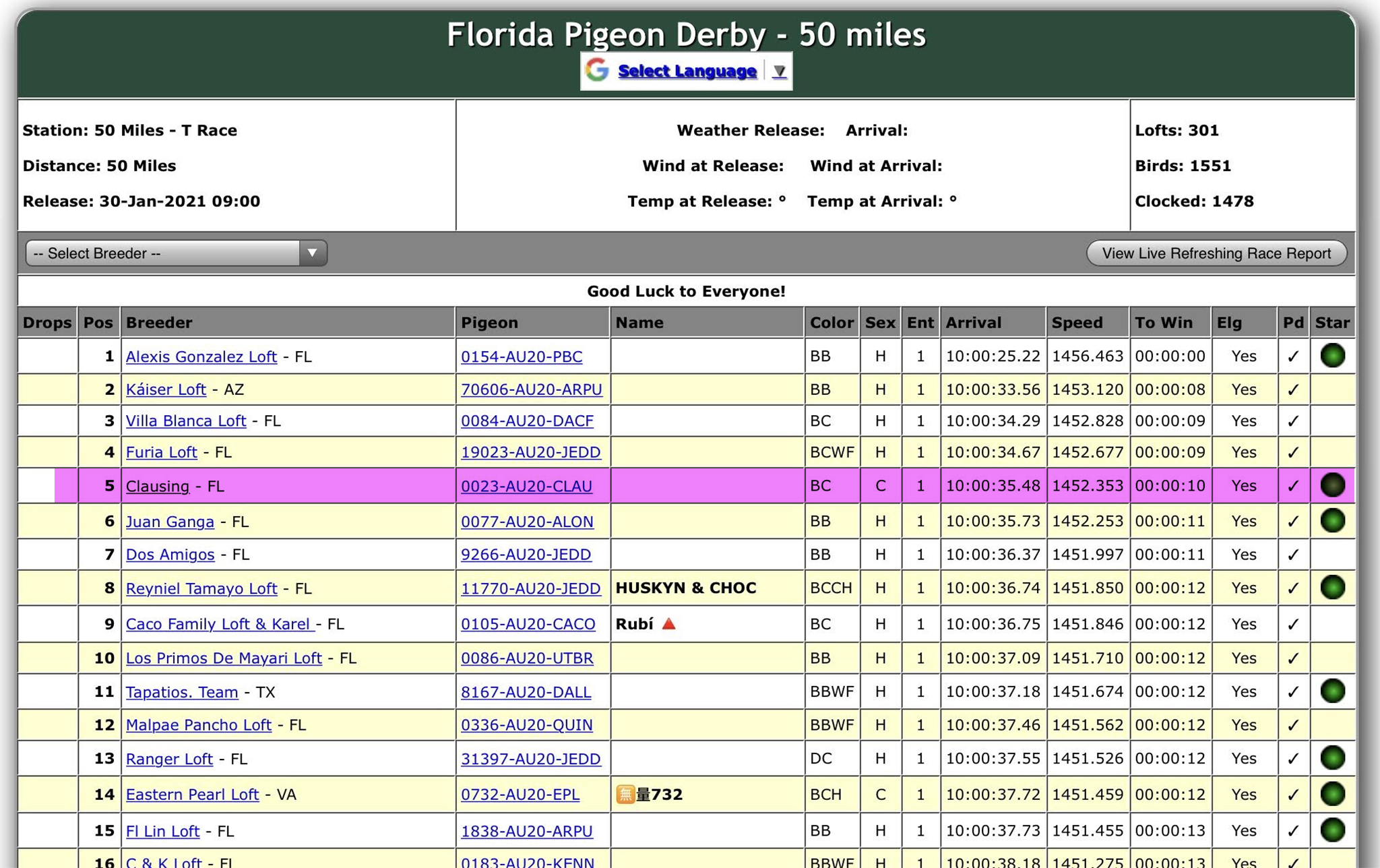Open Villa Blanca Loft breeder link
1380x868 pixels.
point(186,421)
